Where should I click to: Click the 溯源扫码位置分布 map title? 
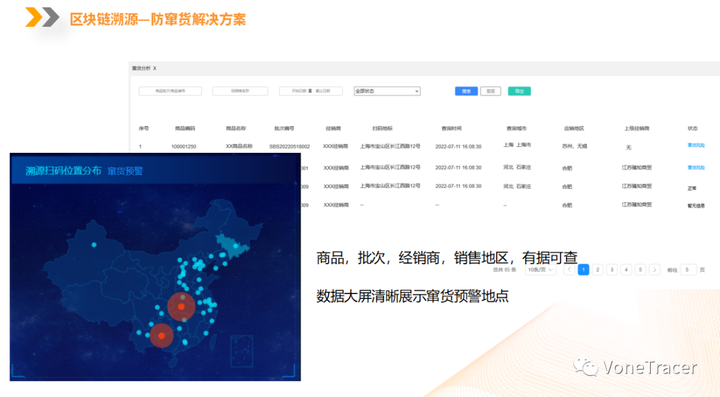(x=63, y=171)
